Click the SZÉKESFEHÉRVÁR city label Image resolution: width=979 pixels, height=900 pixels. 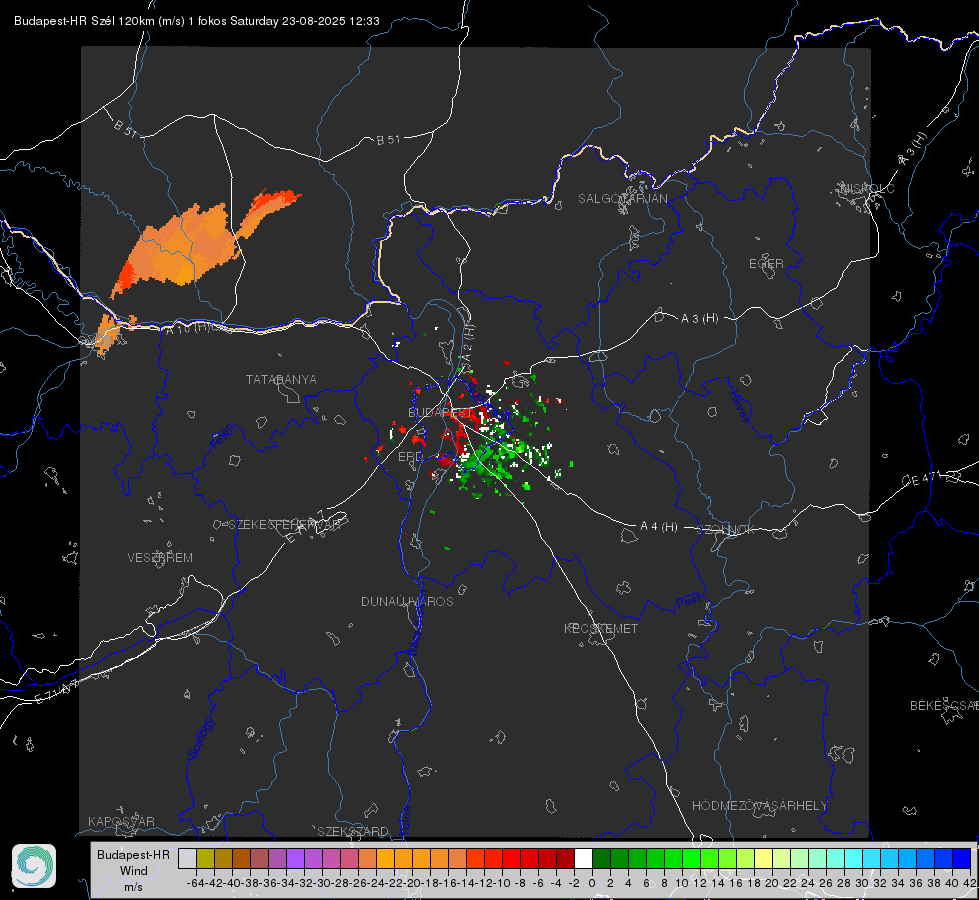point(284,525)
